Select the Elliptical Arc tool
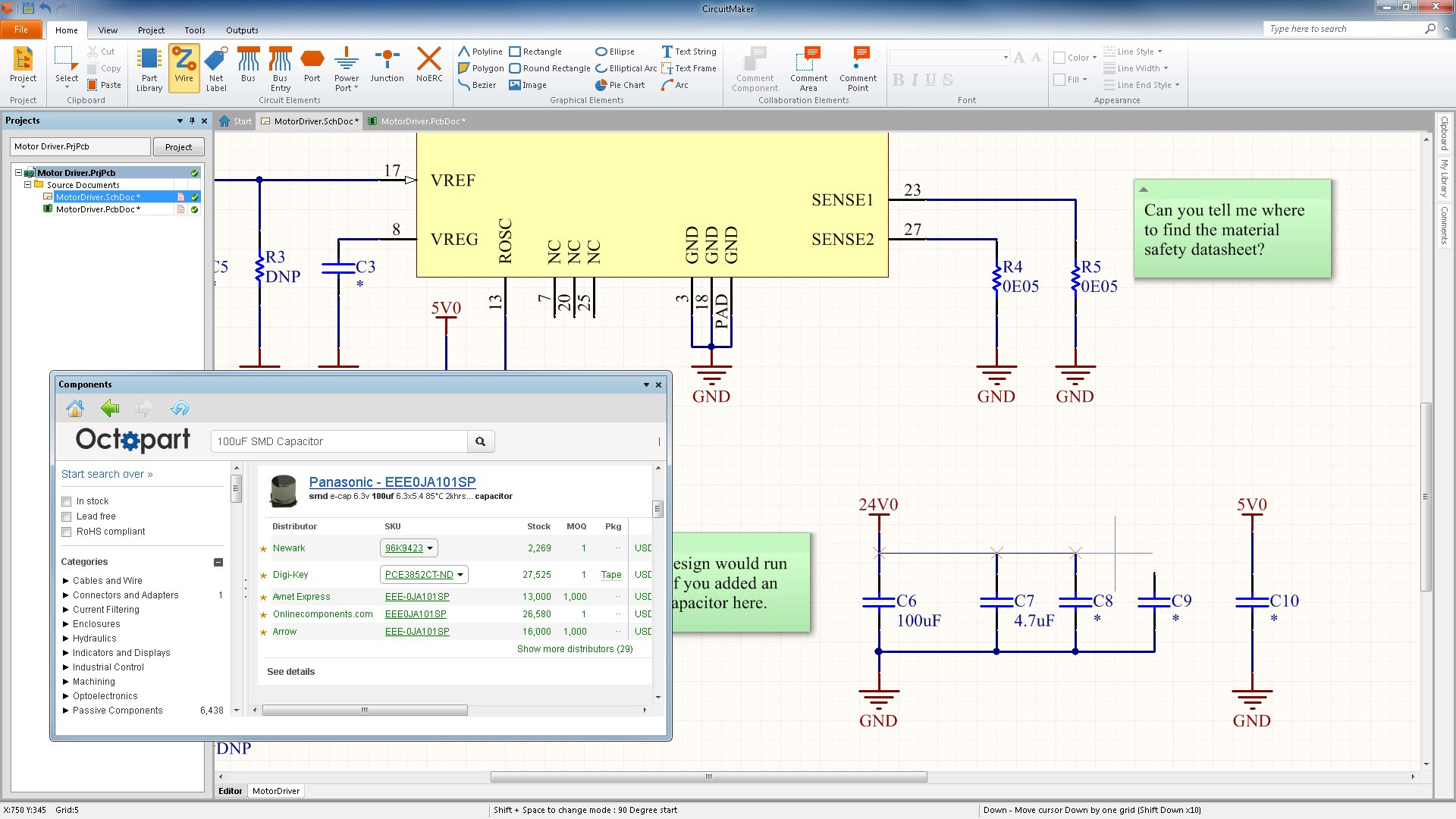This screenshot has height=819, width=1456. [626, 68]
